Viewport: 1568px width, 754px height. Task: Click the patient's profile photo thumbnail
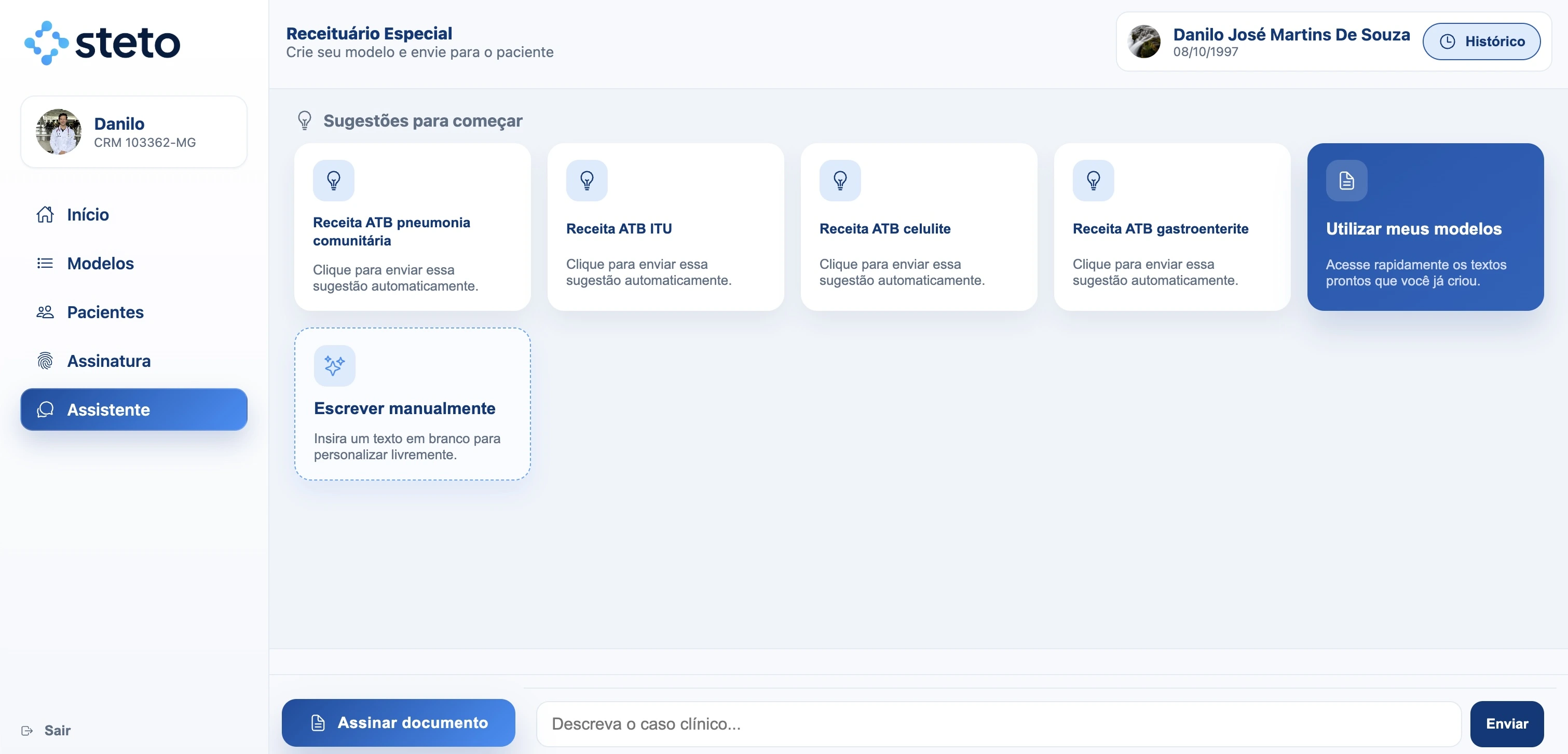pyautogui.click(x=1144, y=42)
